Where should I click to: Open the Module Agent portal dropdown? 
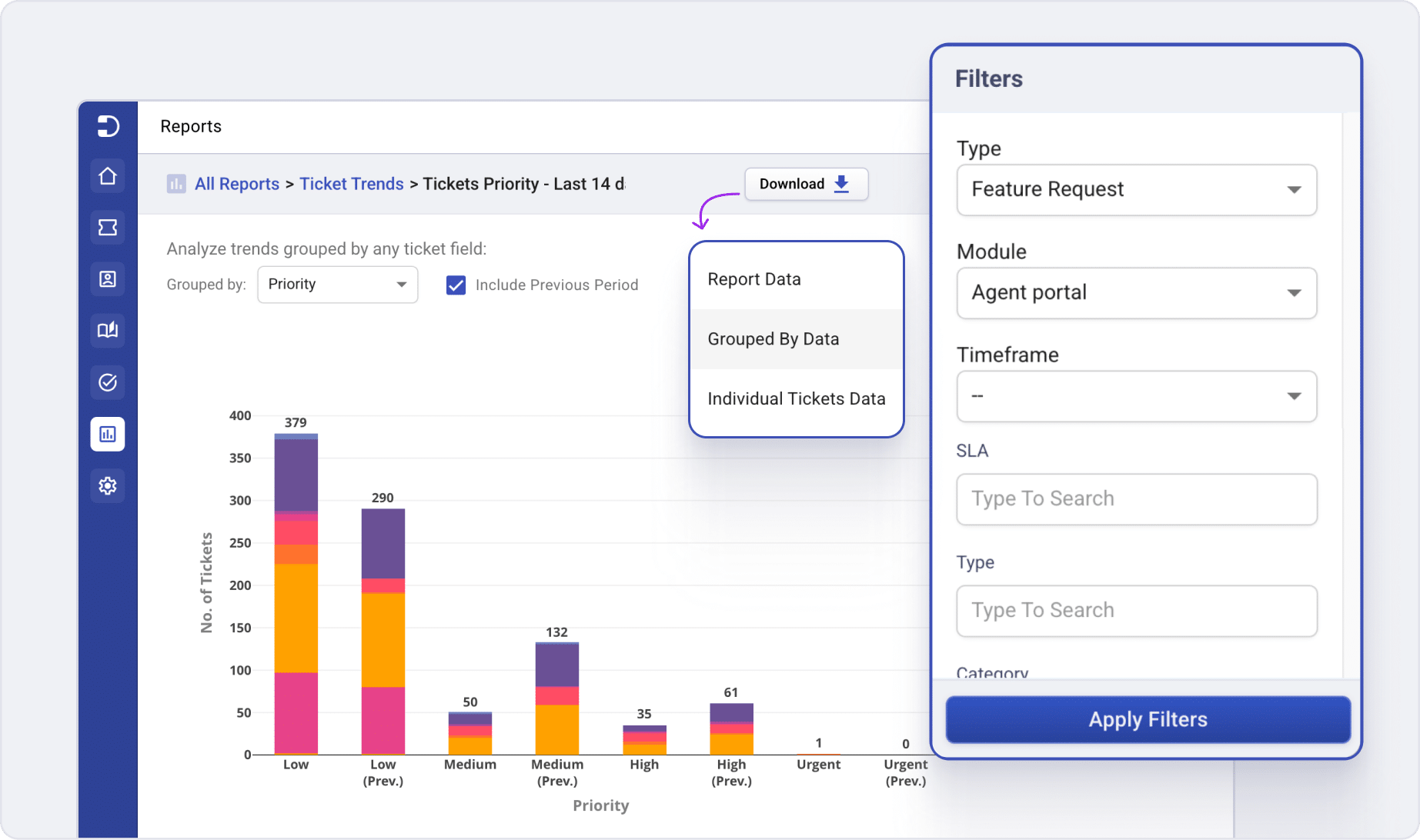[1136, 293]
